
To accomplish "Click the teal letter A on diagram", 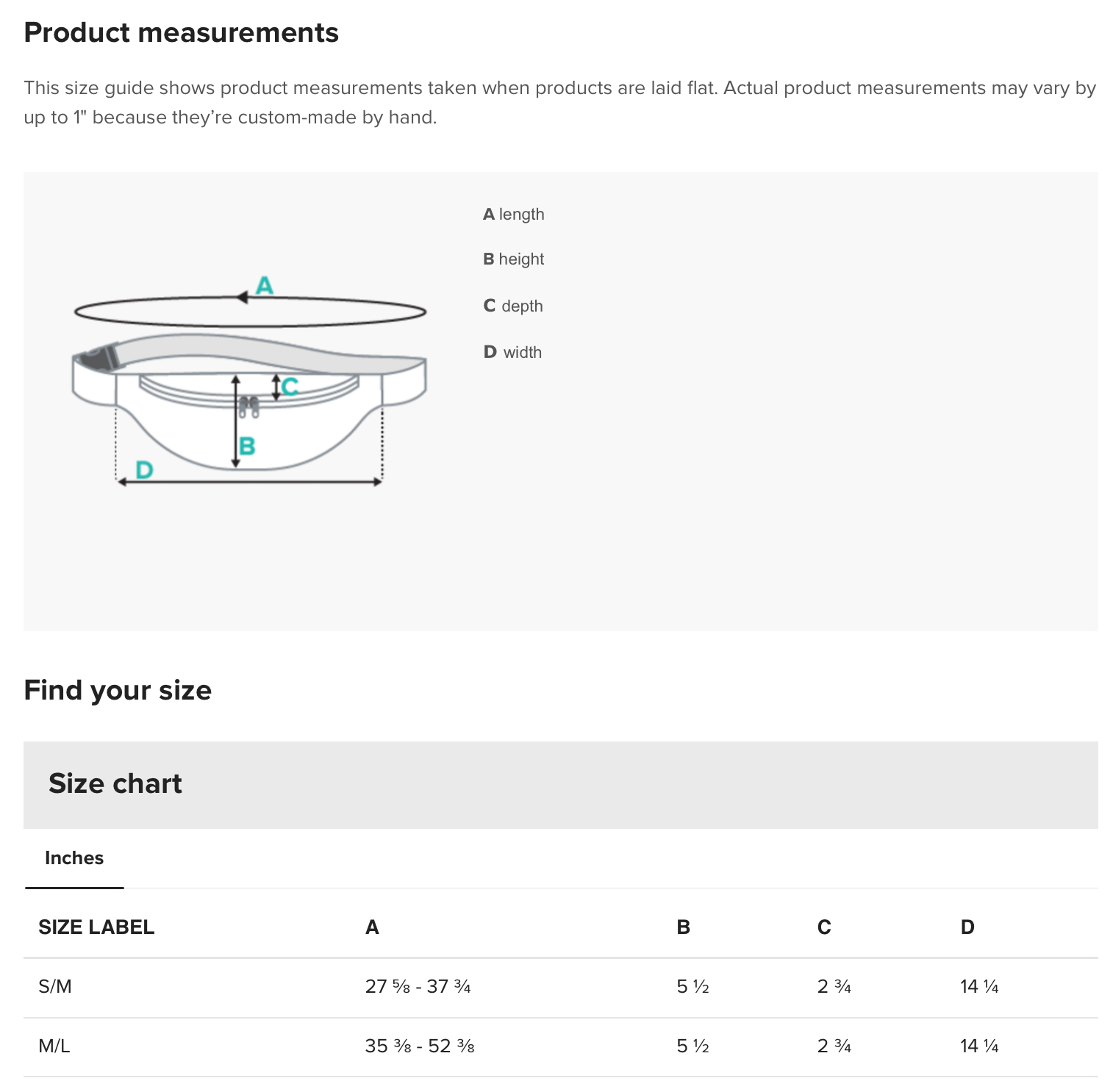I will tap(264, 284).
